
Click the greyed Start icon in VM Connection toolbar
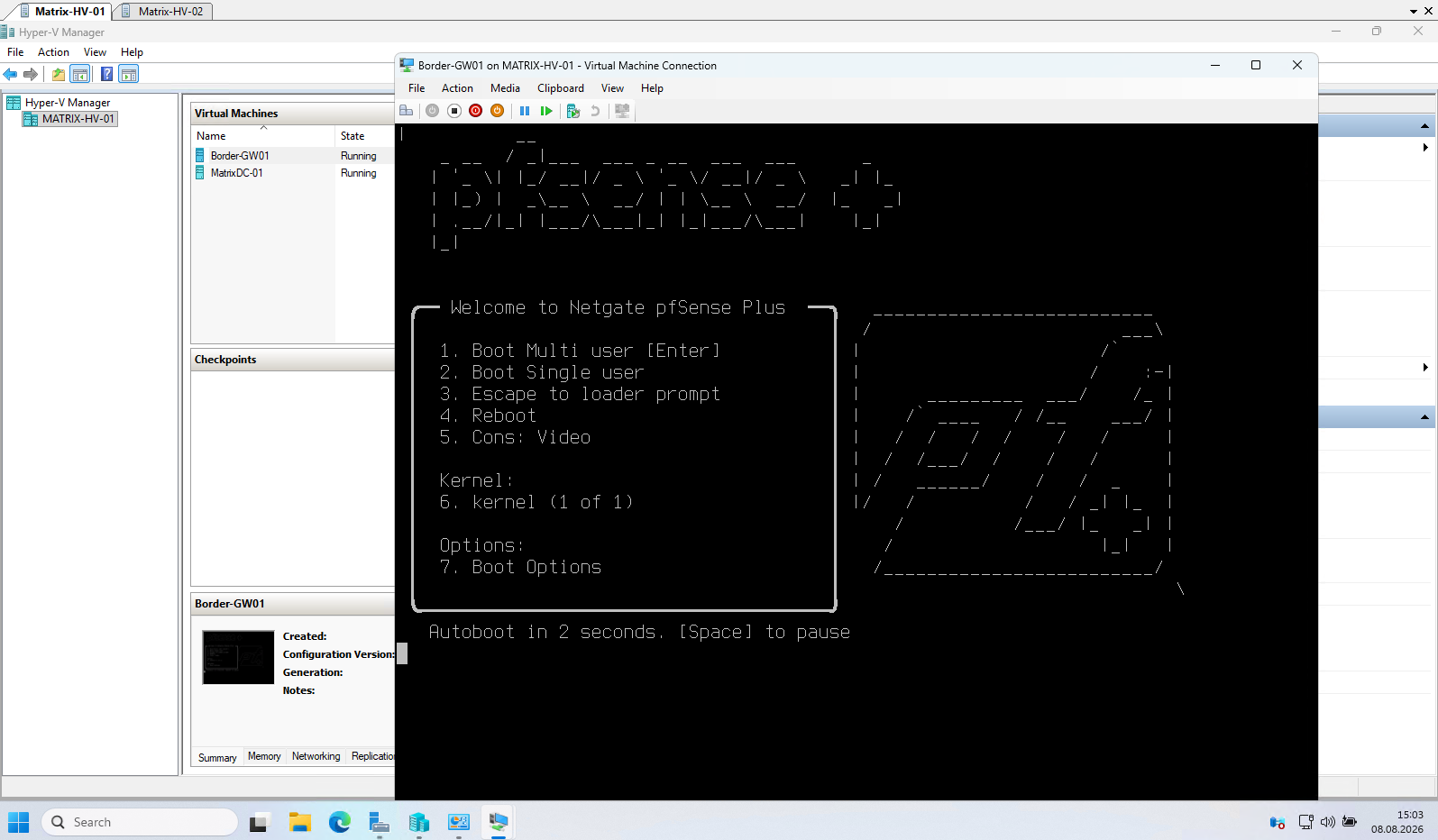pos(433,111)
